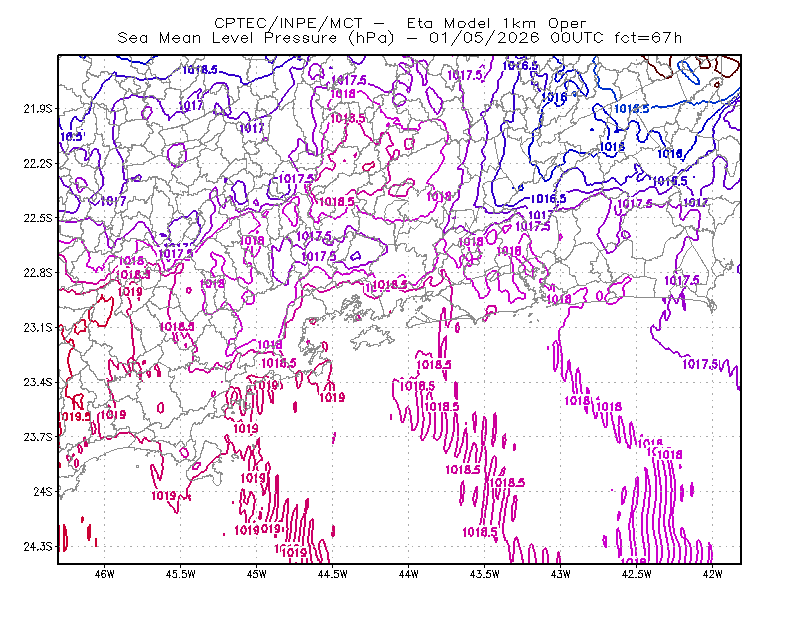Select the "42.5W" longitude axis label

coord(636,574)
